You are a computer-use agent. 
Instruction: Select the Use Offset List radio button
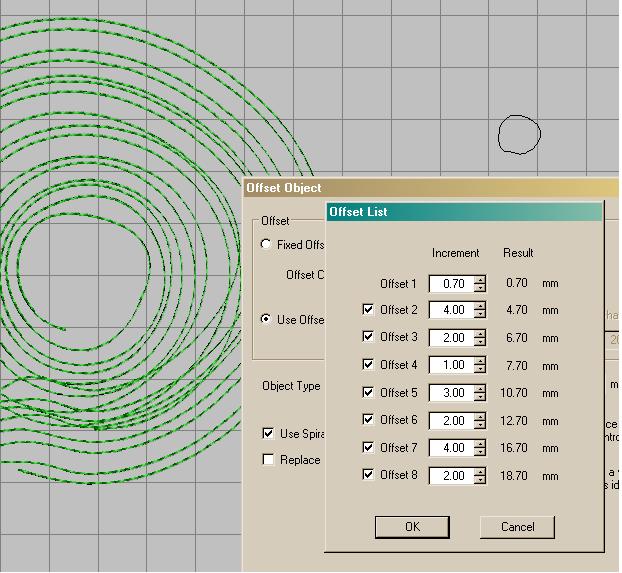266,320
